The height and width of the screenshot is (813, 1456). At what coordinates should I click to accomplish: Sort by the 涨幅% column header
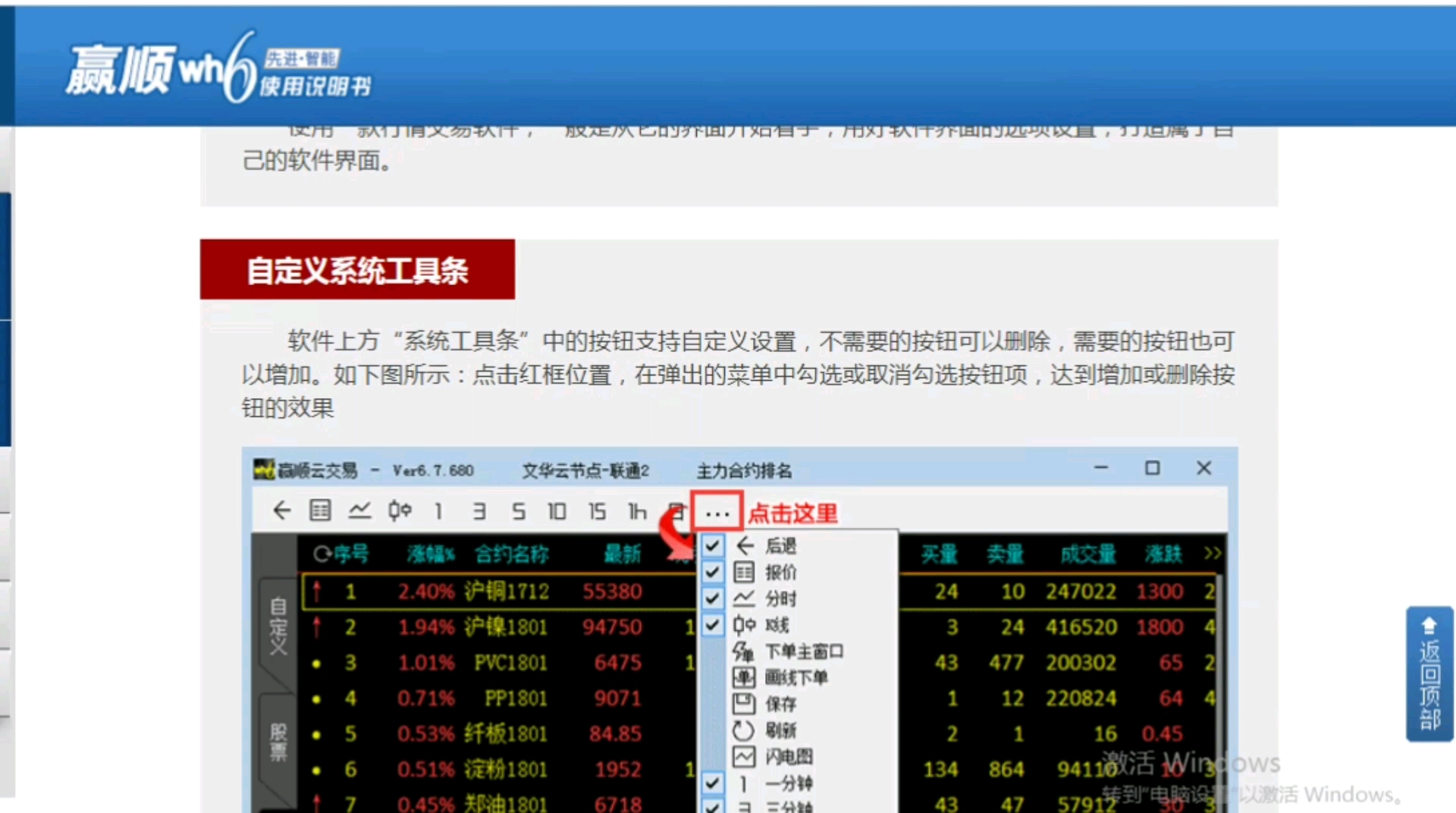point(431,554)
